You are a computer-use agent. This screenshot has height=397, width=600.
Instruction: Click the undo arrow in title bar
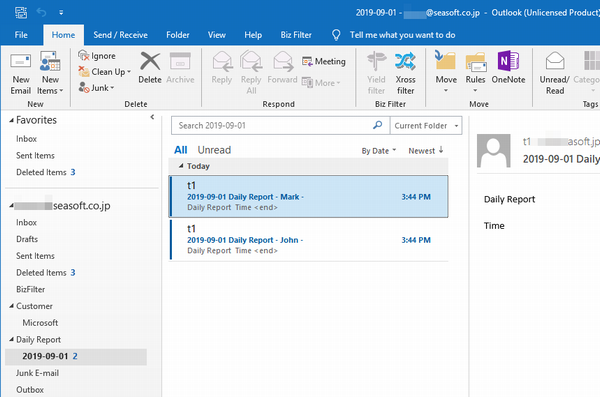pyautogui.click(x=41, y=13)
